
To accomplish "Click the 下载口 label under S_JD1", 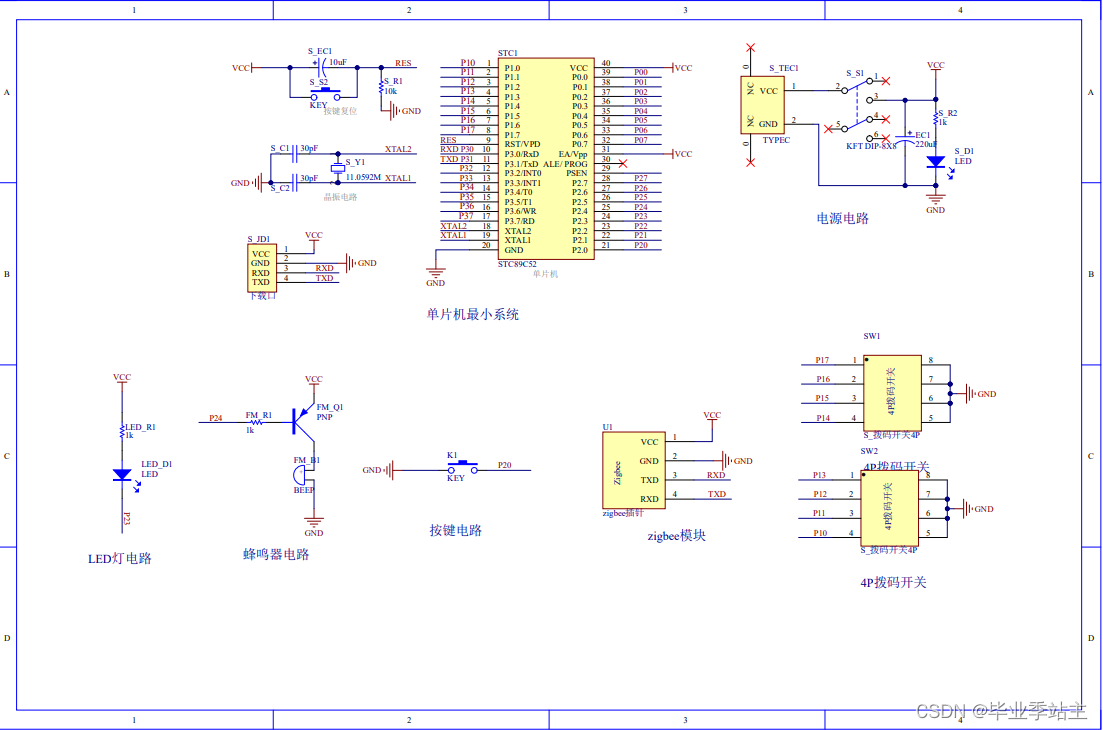I will [262, 296].
